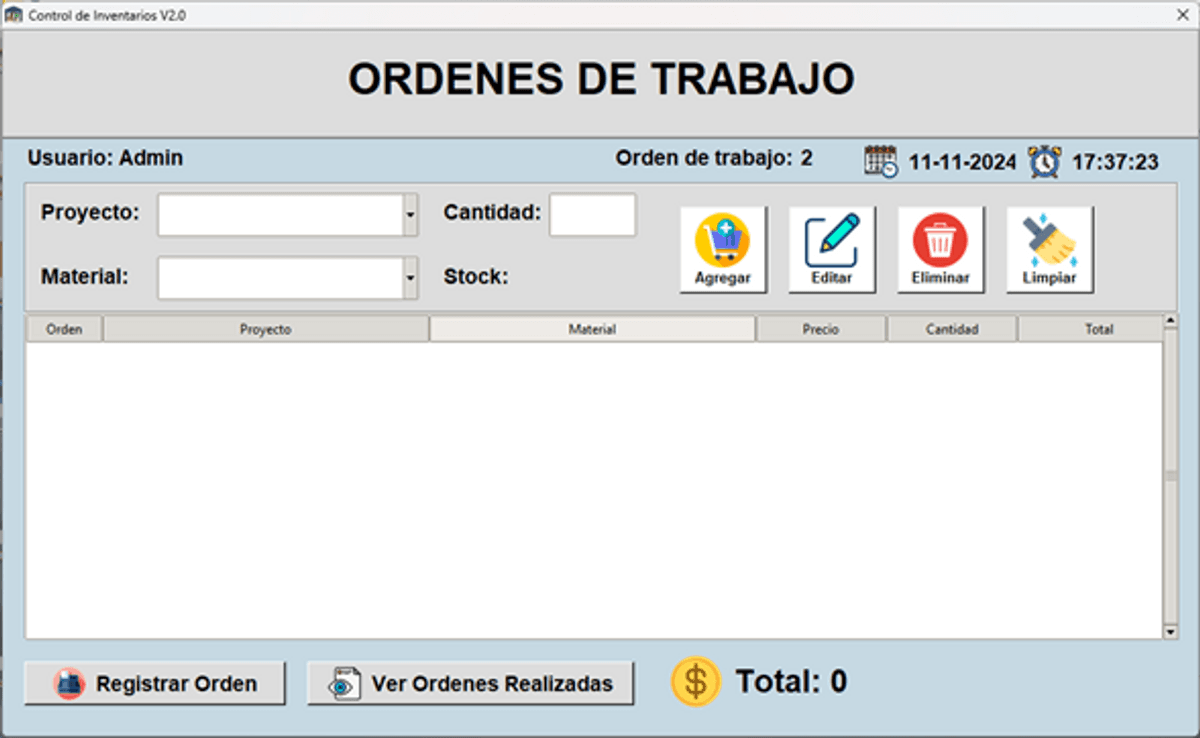The image size is (1200, 738).
Task: Expand the Proyecto dropdown arrow
Action: 410,215
